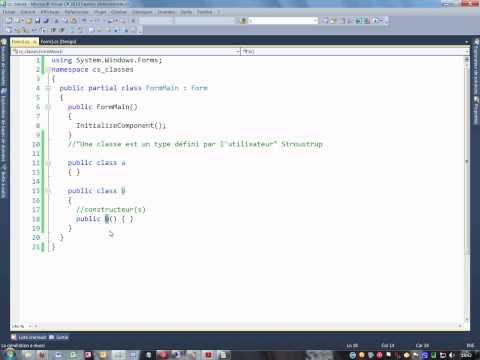Image resolution: width=480 pixels, height=360 pixels.
Task: Click the Col indicator in the status bar
Action: [x=388, y=346]
